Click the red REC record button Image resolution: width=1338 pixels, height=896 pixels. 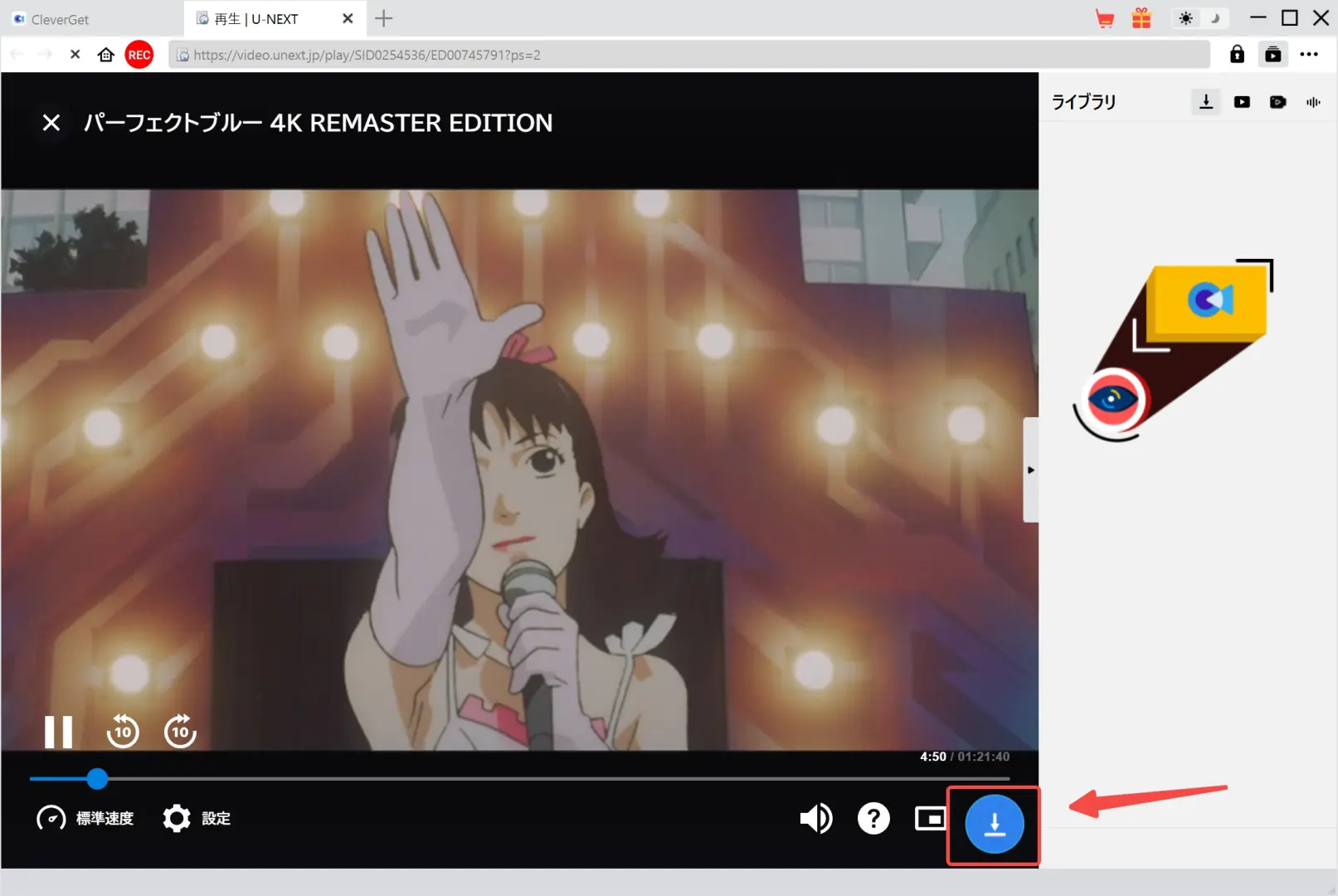click(139, 55)
